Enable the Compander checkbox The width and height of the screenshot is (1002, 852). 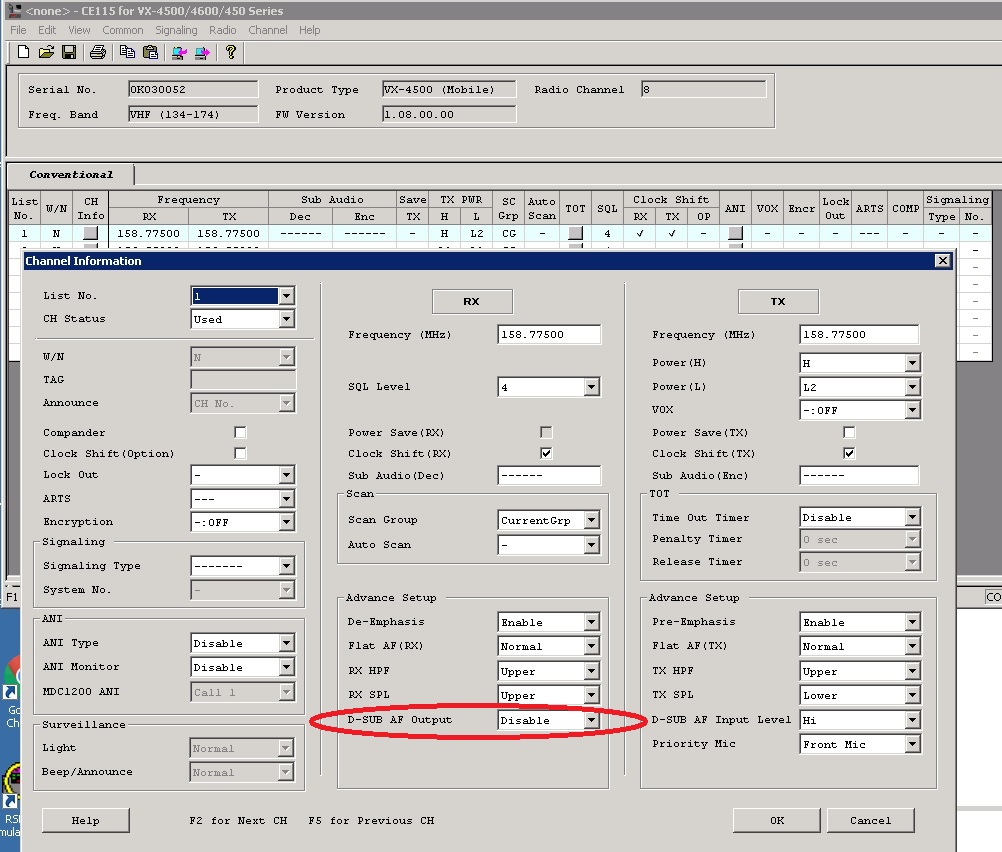coord(240,433)
